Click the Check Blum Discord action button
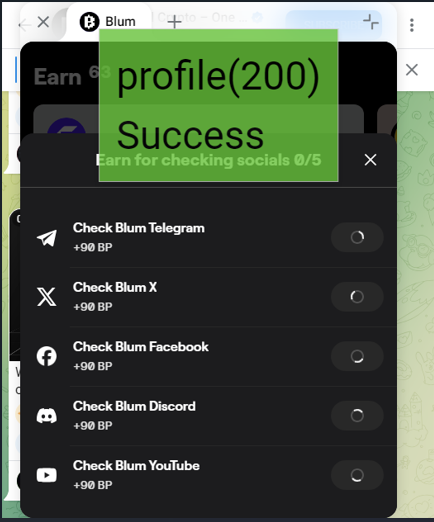 (x=357, y=416)
